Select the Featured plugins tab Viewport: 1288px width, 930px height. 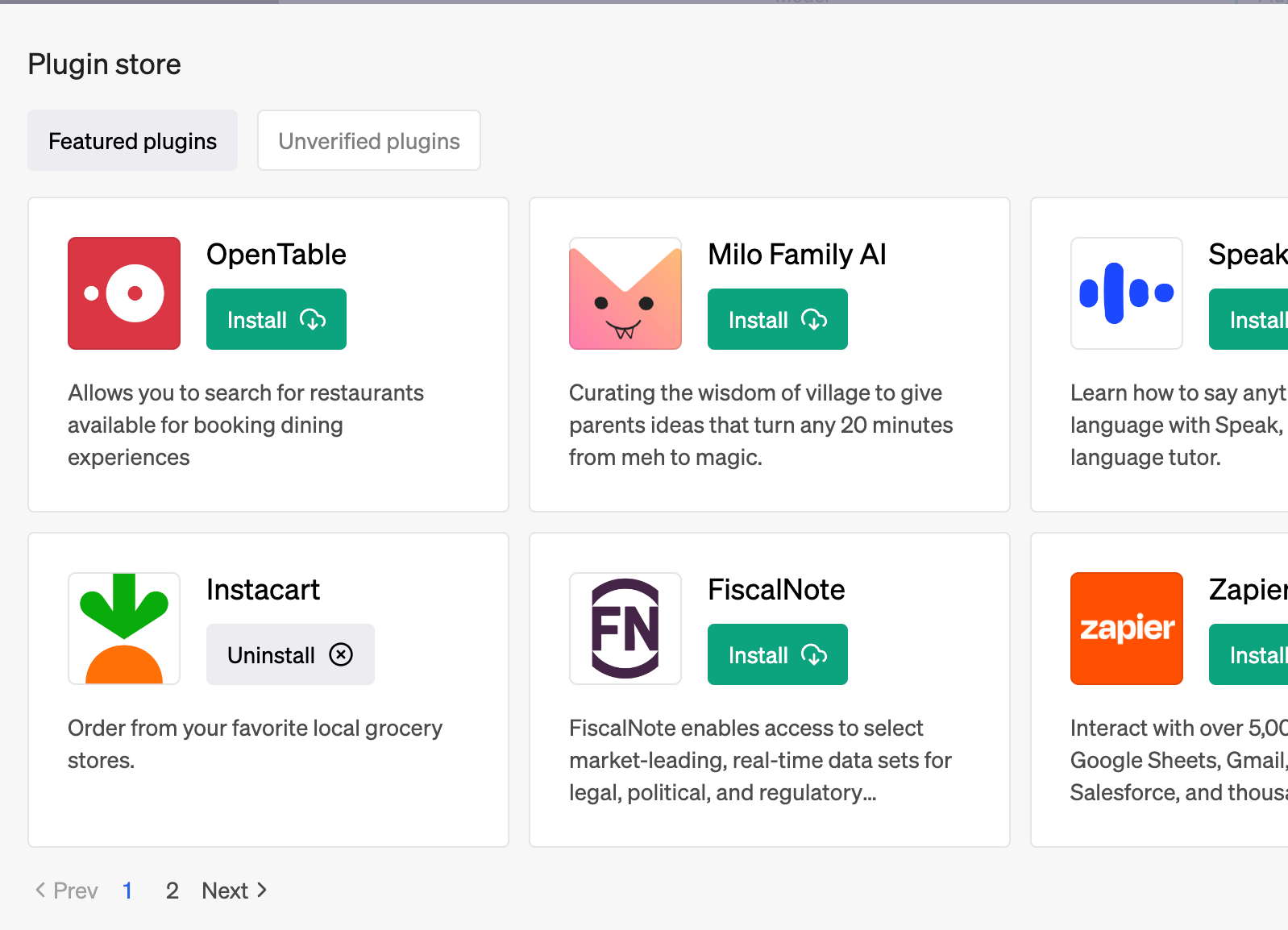coord(133,141)
